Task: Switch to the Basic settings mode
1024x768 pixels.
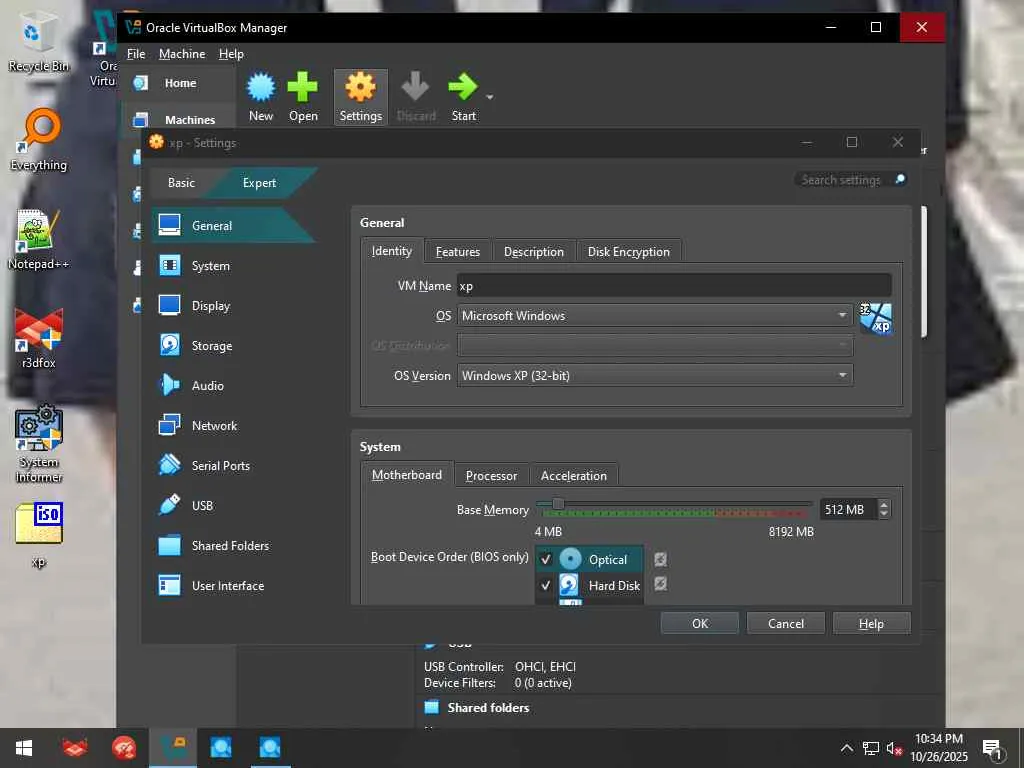Action: coord(181,183)
